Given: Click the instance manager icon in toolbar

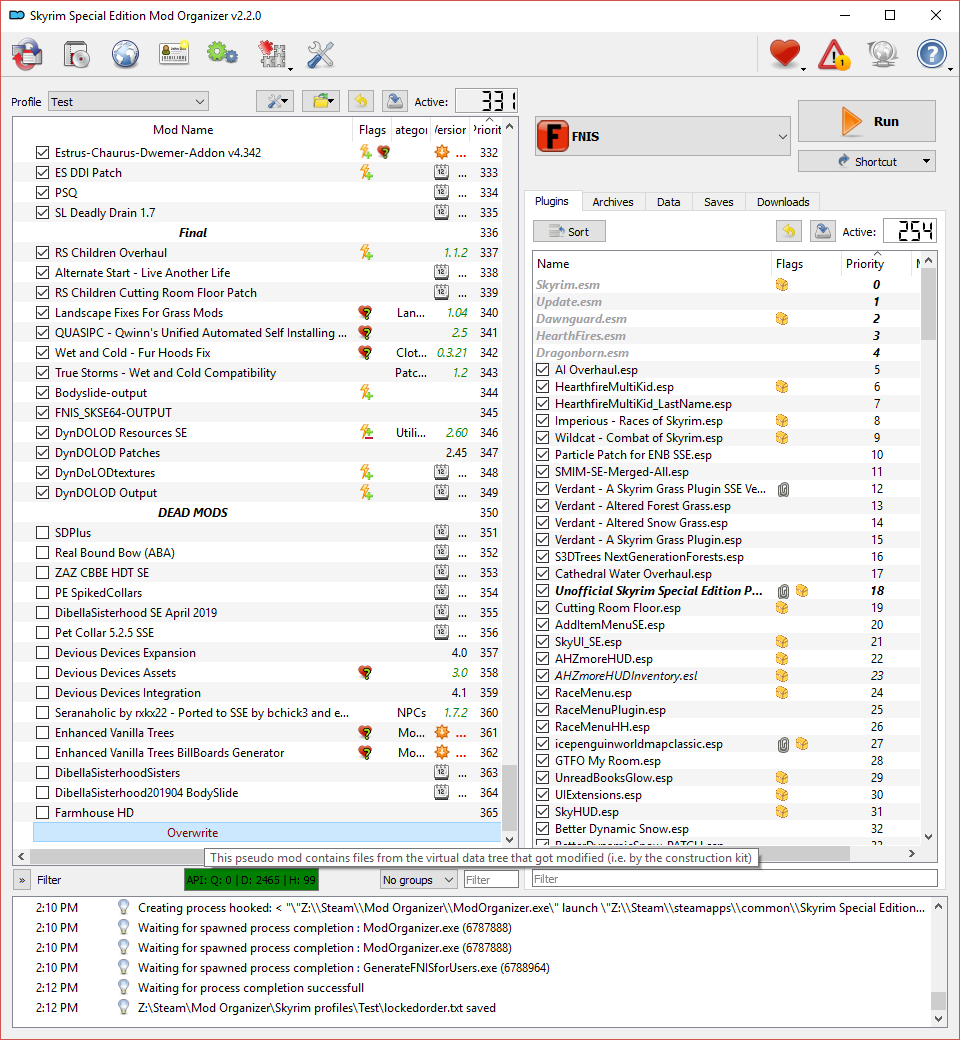Looking at the screenshot, I should tap(27, 54).
